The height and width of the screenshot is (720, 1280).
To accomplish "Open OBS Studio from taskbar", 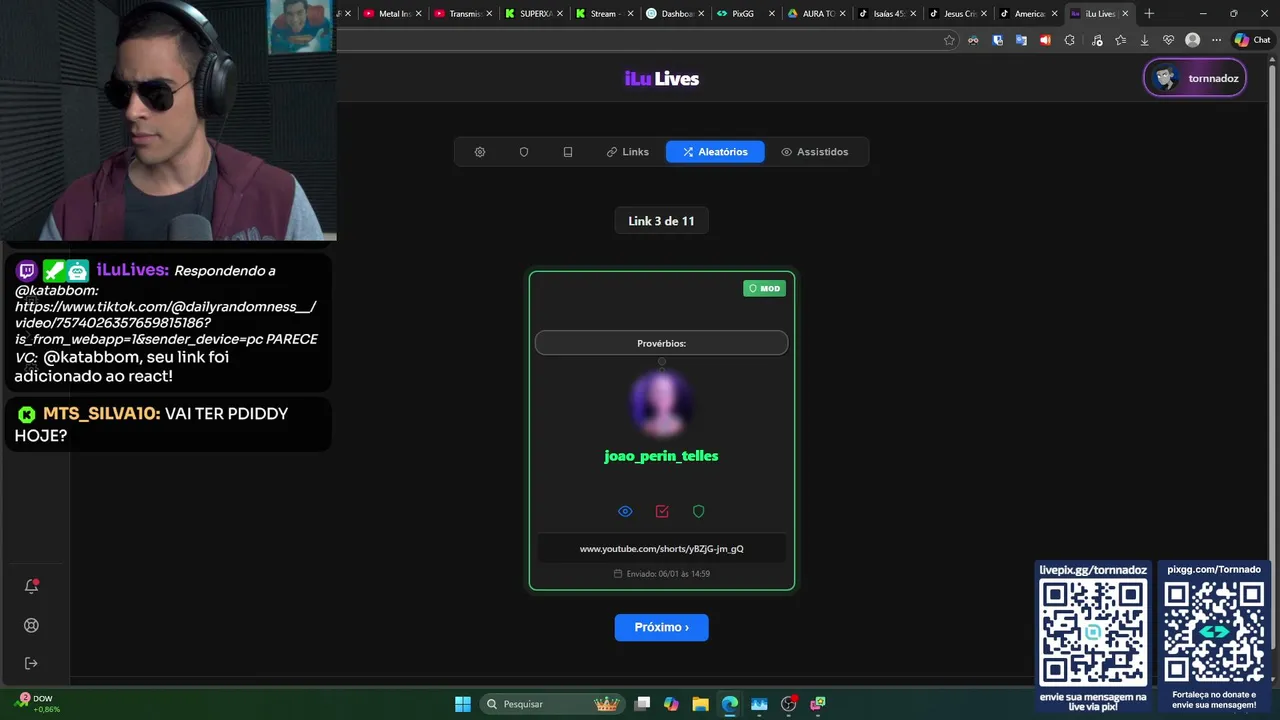I will [789, 704].
